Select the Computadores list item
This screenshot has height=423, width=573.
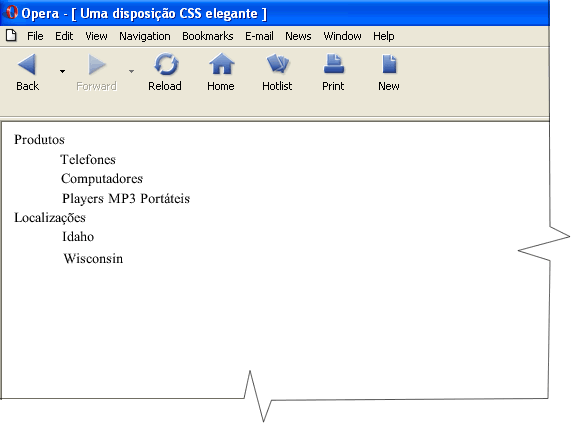click(102, 179)
